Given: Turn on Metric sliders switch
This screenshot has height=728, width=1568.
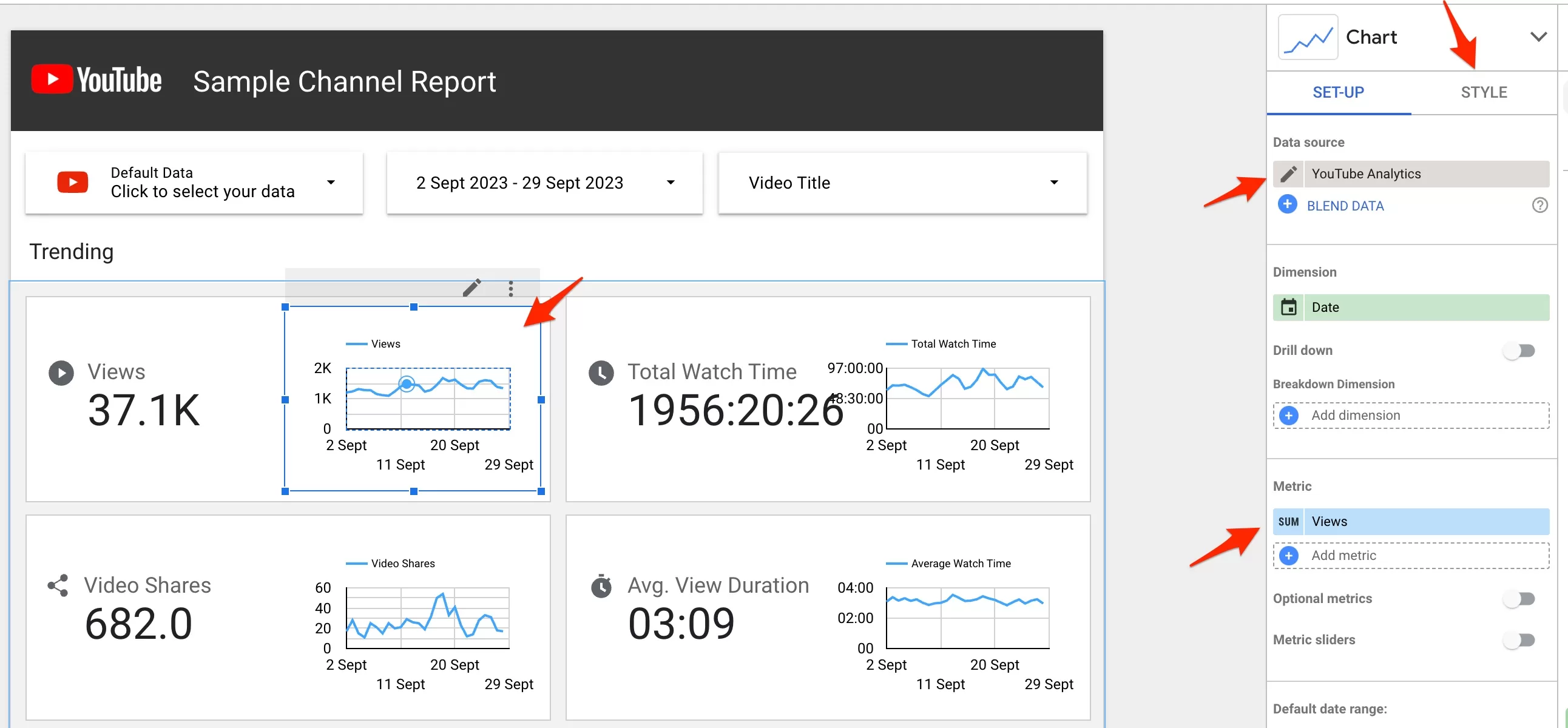Looking at the screenshot, I should click(x=1520, y=641).
